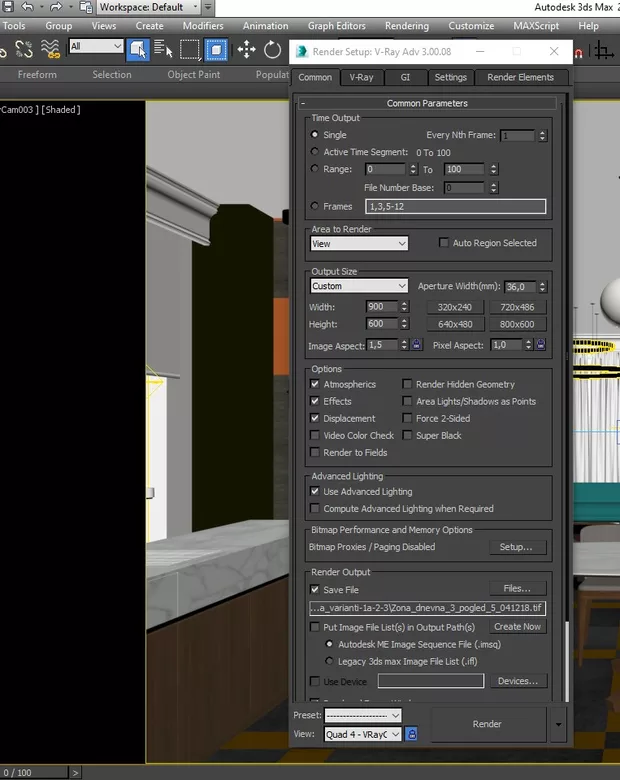Switch to the V-Ray tab
This screenshot has height=780, width=620.
tap(361, 77)
